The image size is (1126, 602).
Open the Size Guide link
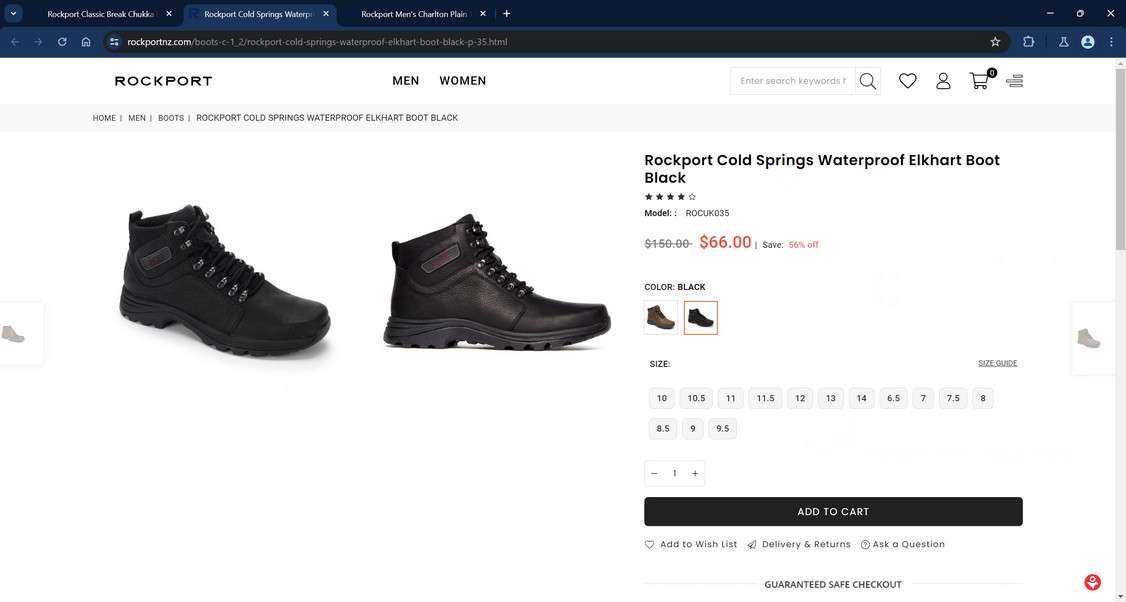tap(997, 363)
